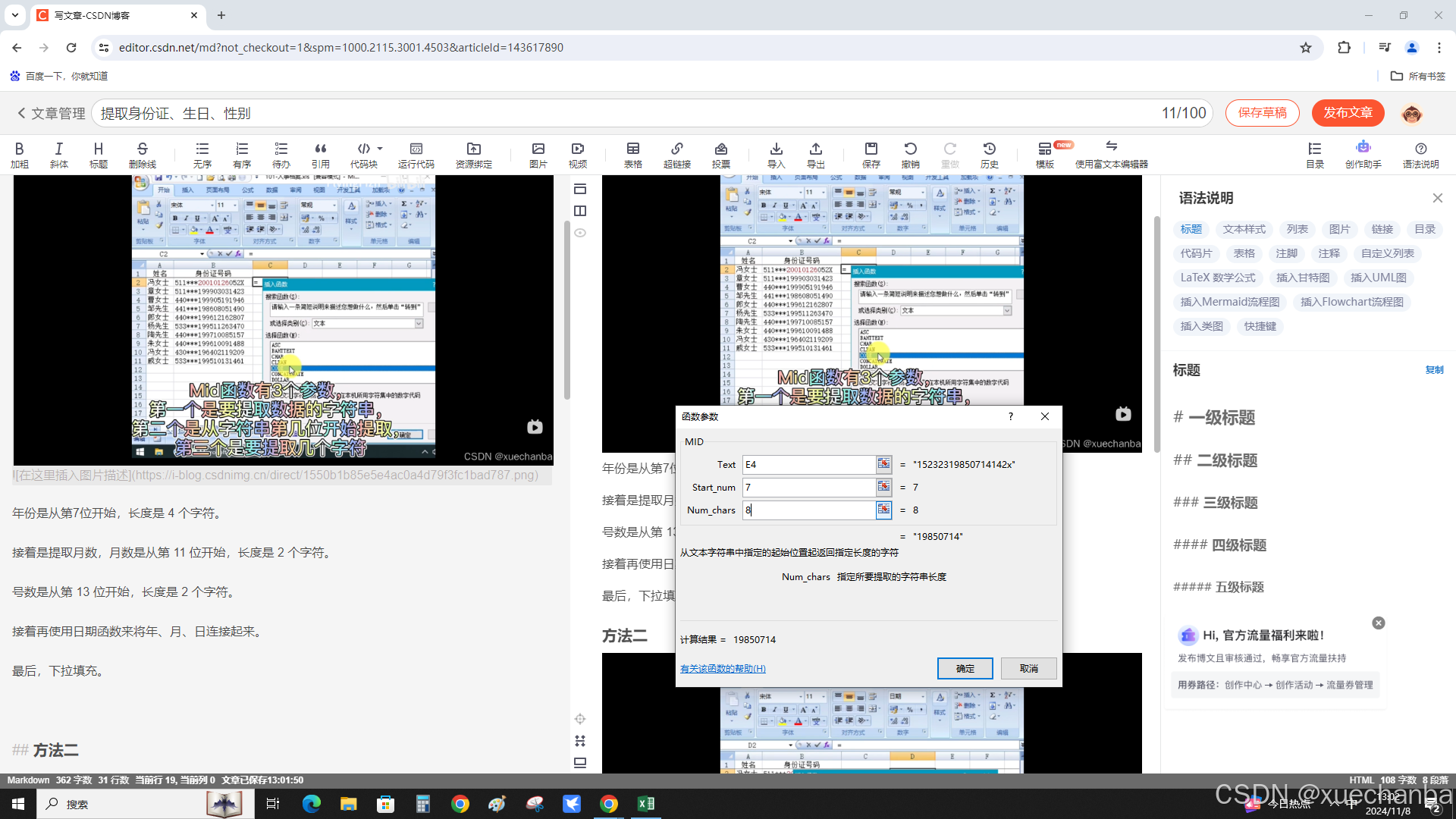Insert a code block (代码块)

(x=364, y=154)
